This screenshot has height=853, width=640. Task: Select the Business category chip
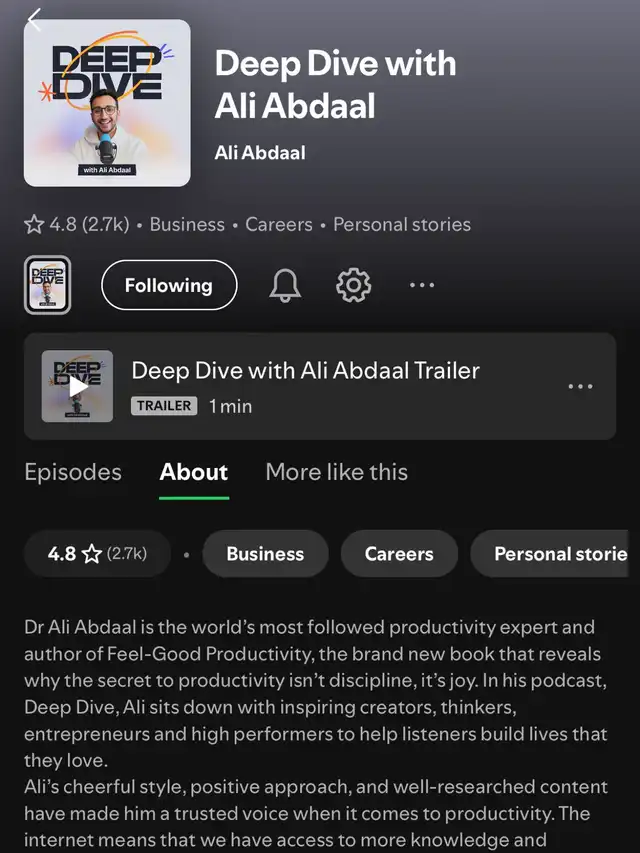click(x=265, y=554)
